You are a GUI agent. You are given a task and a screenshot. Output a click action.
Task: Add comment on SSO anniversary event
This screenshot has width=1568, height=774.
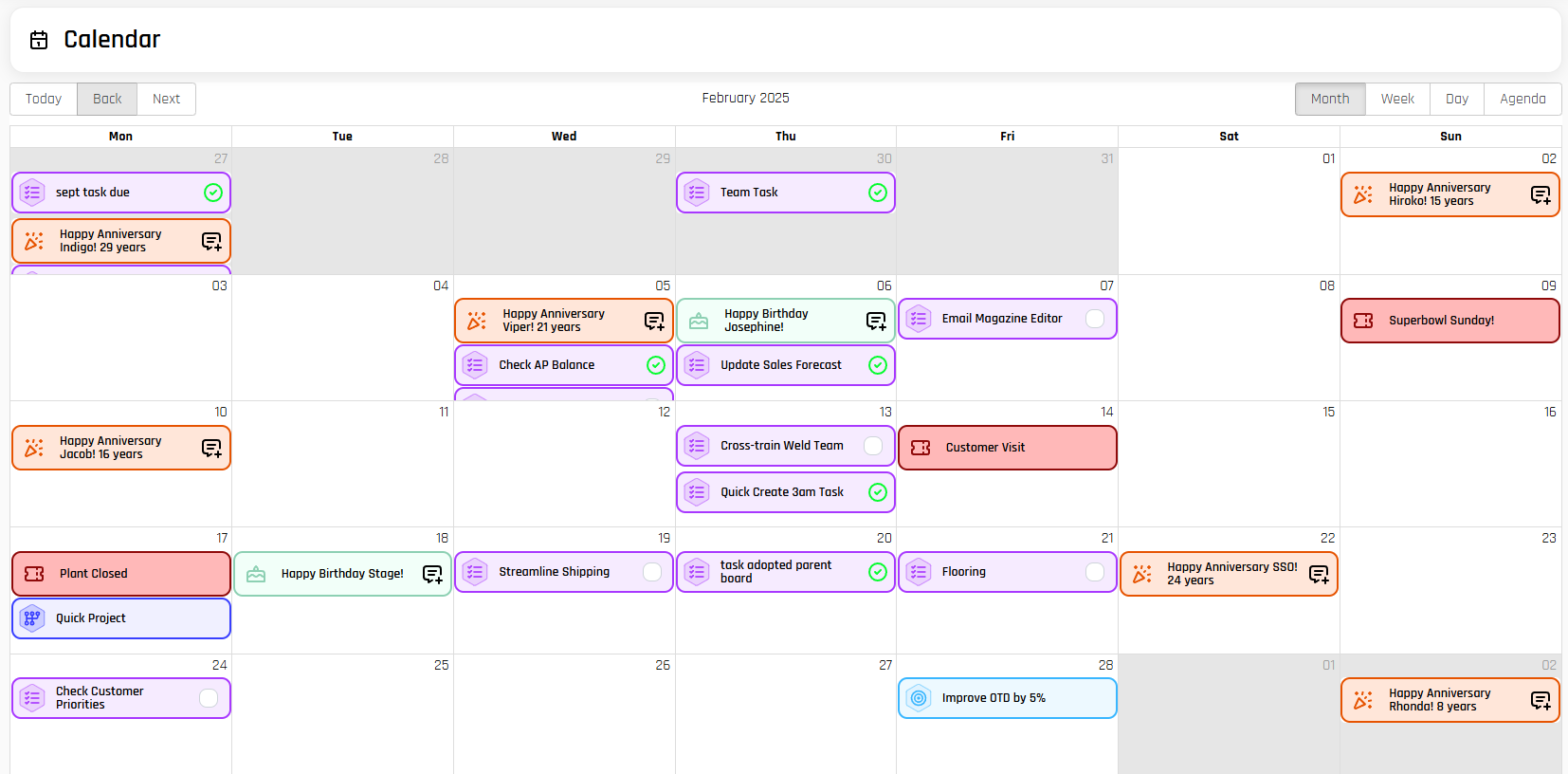pyautogui.click(x=1319, y=574)
